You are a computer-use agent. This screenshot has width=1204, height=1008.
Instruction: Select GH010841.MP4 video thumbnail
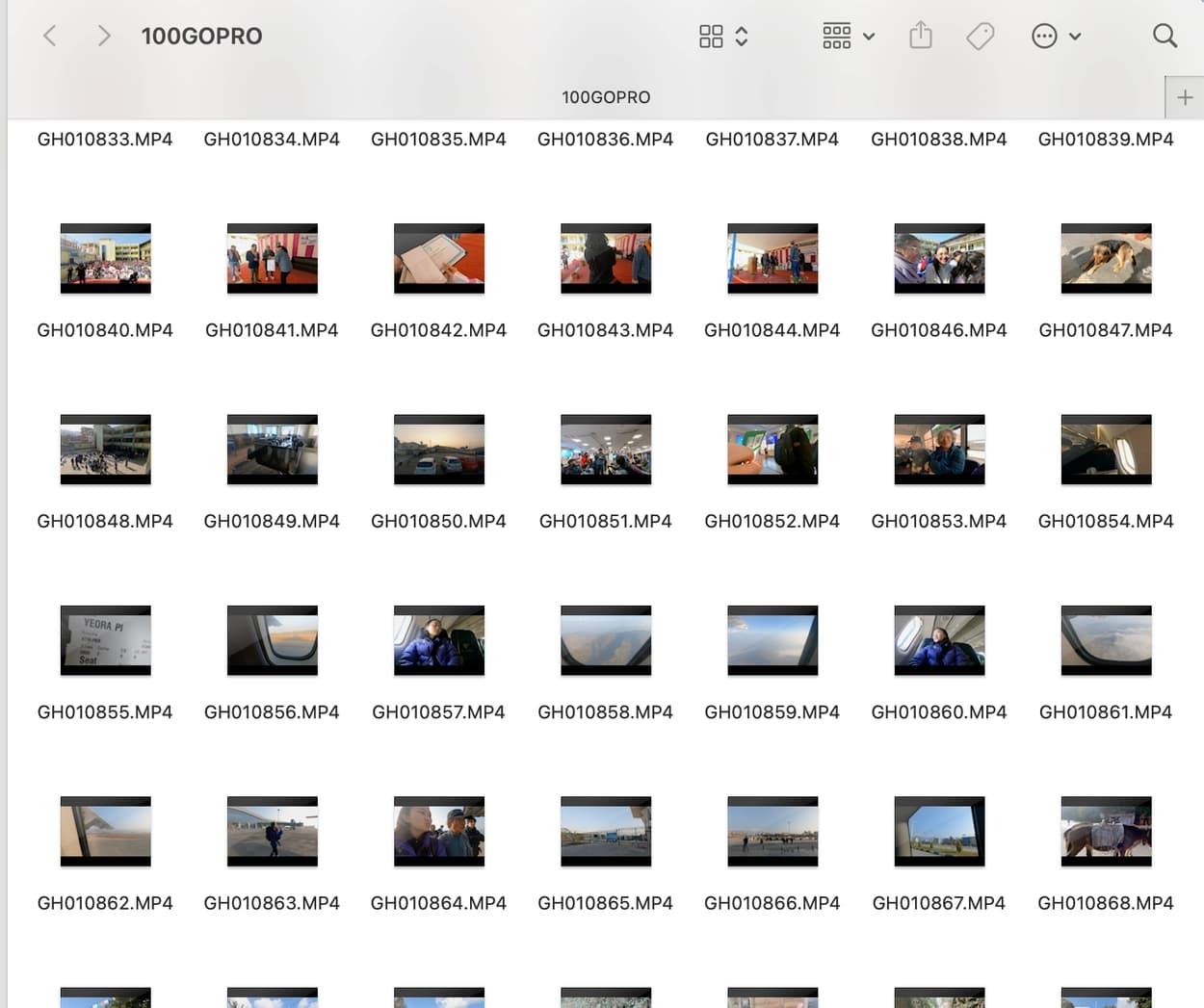(x=273, y=259)
